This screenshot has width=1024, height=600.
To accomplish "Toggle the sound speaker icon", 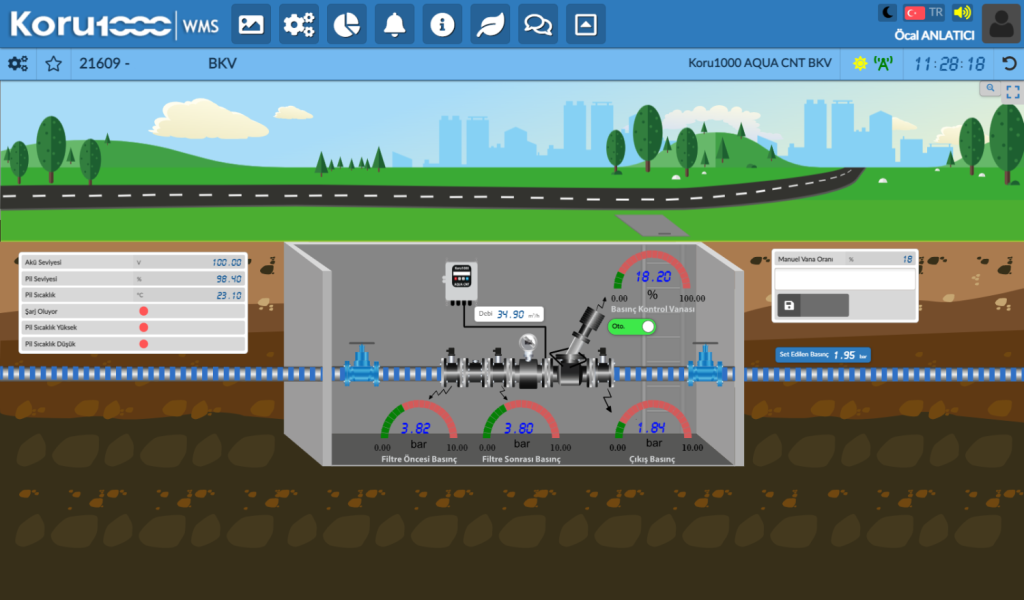I will [x=962, y=12].
